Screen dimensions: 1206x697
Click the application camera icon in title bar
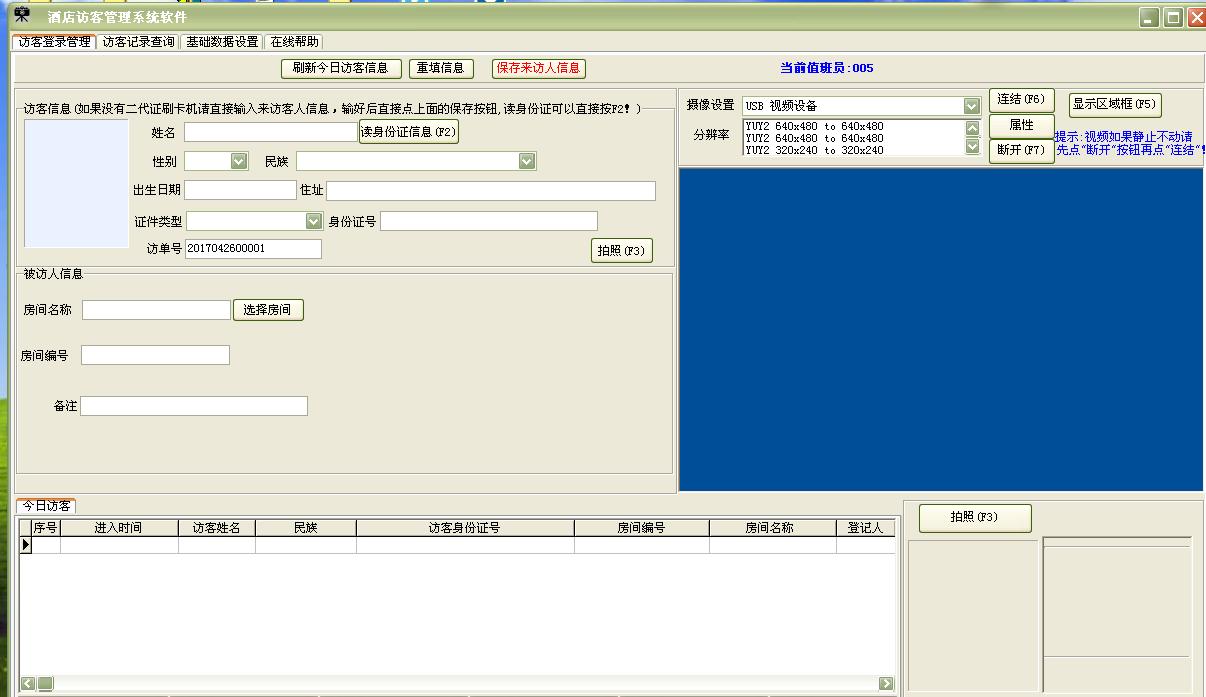pos(21,16)
